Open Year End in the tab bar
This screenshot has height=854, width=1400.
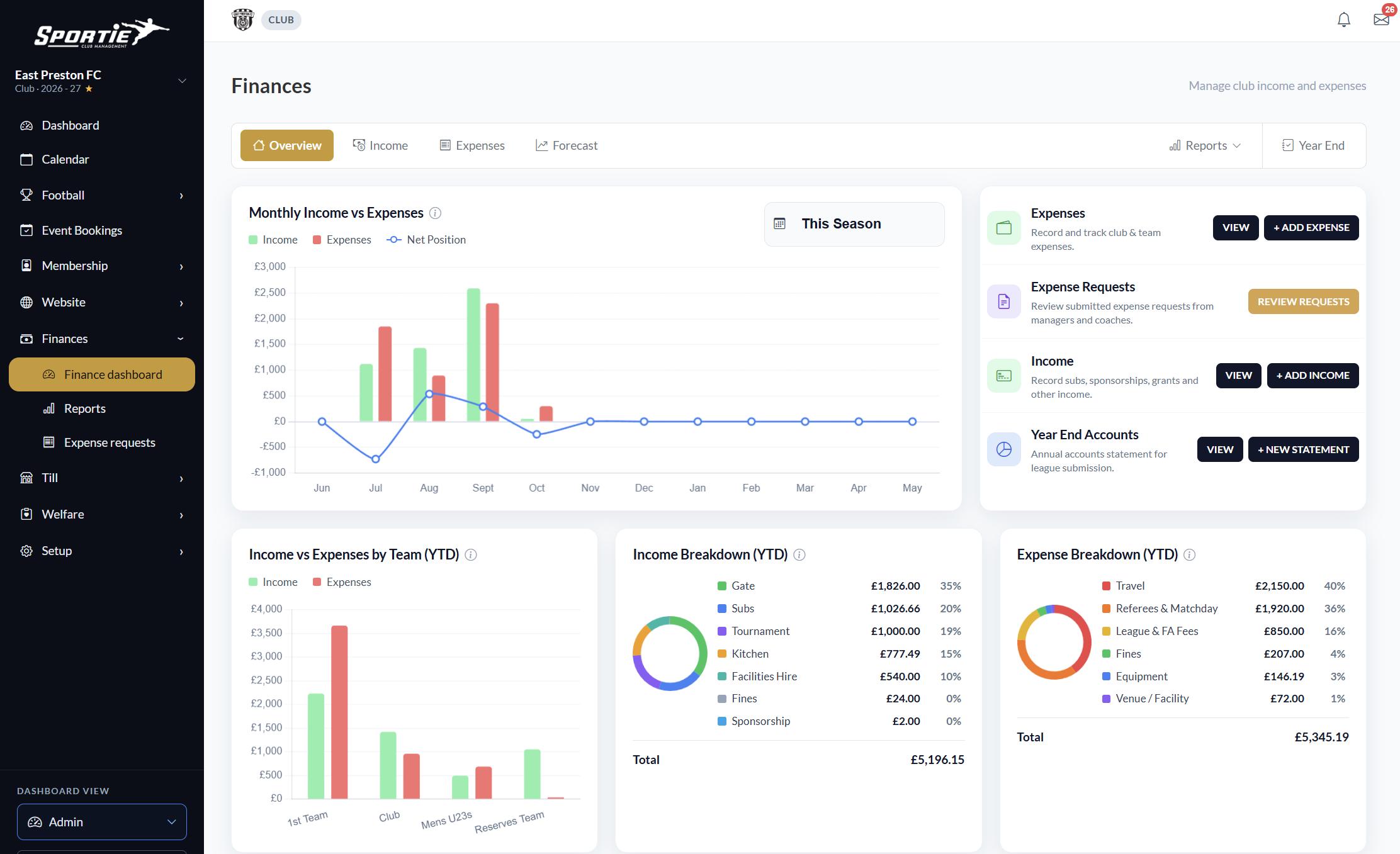[x=1314, y=145]
